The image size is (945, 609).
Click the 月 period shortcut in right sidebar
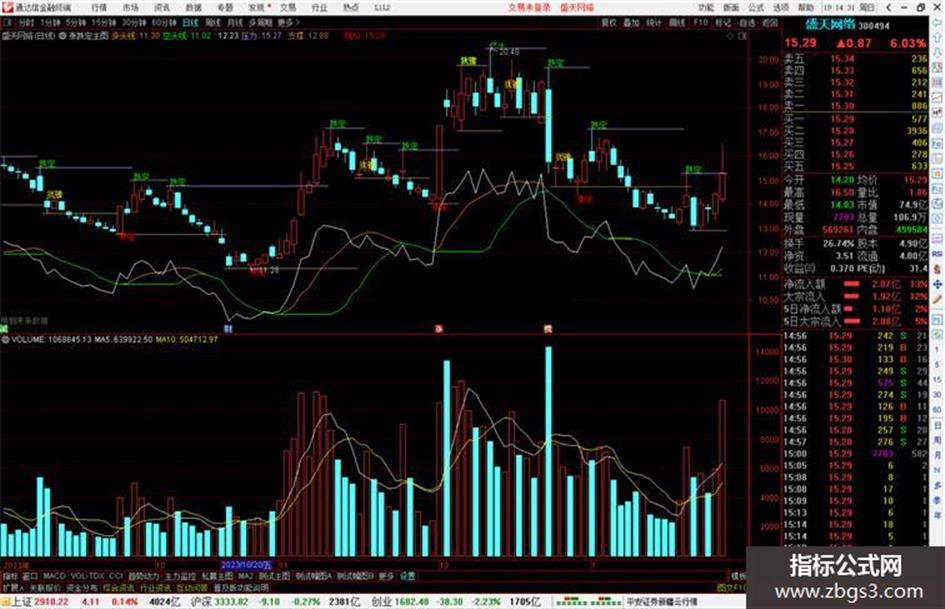coord(937,455)
